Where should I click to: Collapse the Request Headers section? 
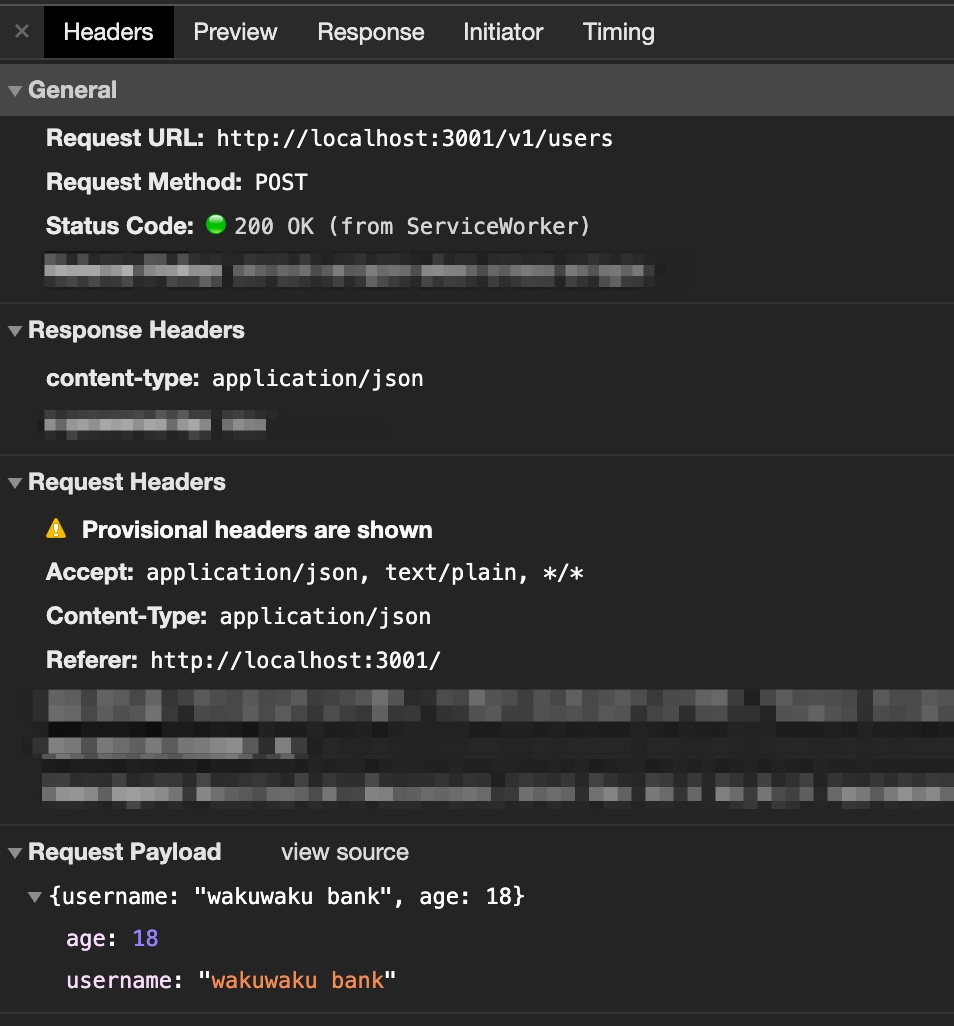(x=14, y=482)
